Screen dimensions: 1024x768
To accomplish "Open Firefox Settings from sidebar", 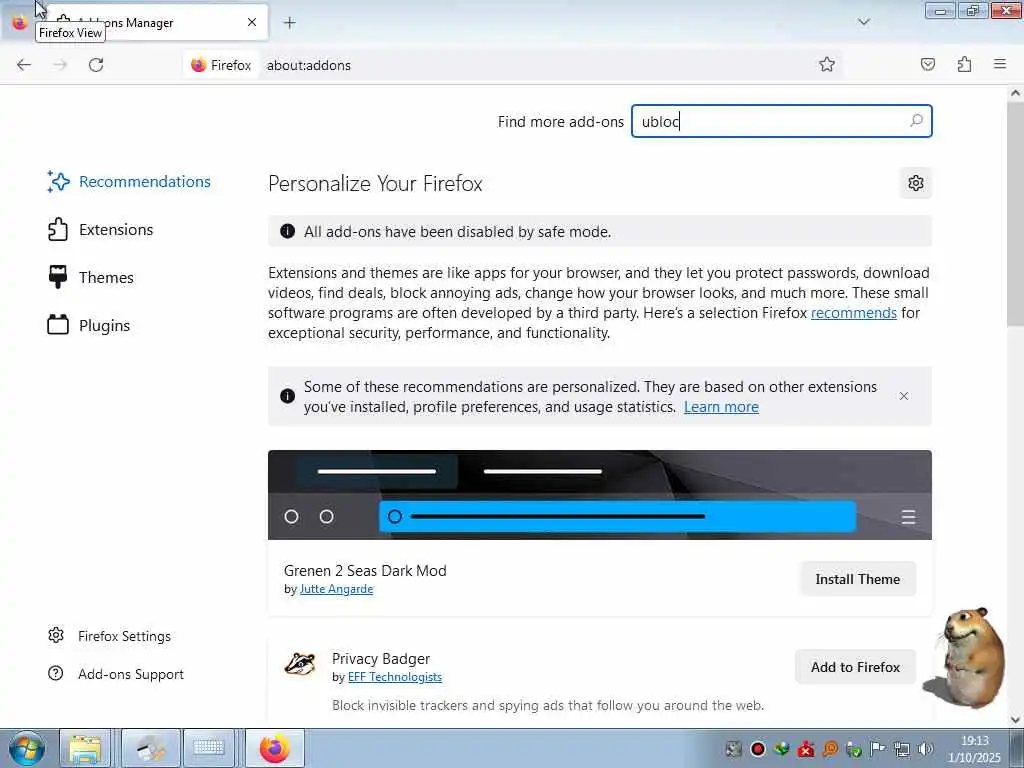I will (109, 636).
